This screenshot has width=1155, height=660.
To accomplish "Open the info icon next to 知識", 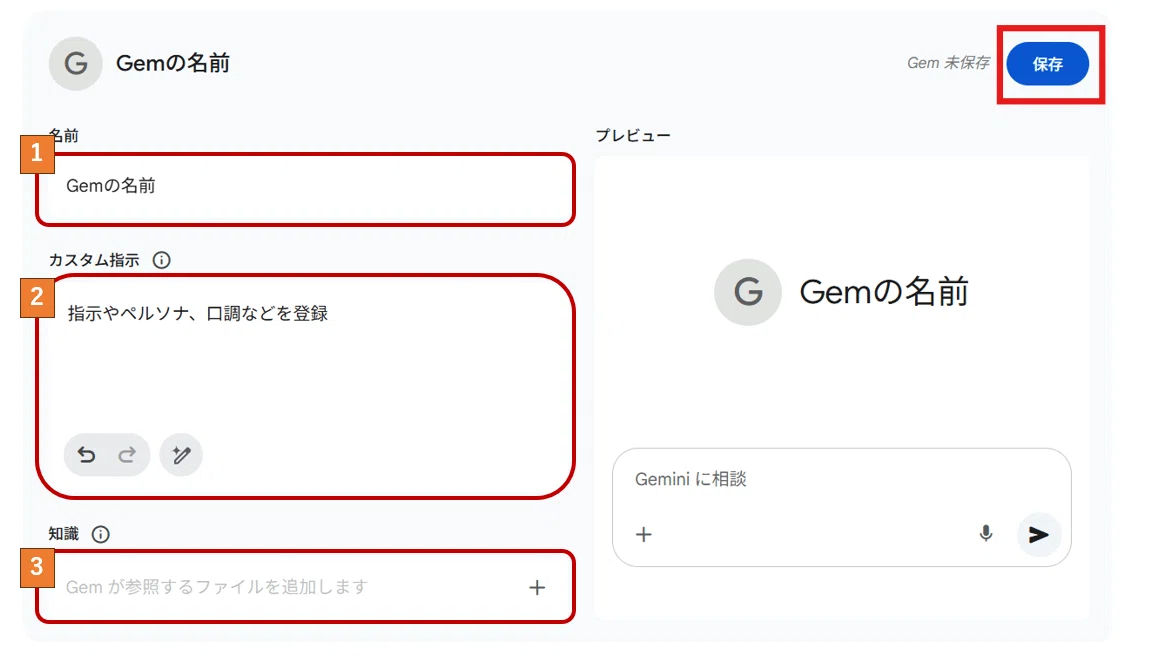I will point(101,534).
